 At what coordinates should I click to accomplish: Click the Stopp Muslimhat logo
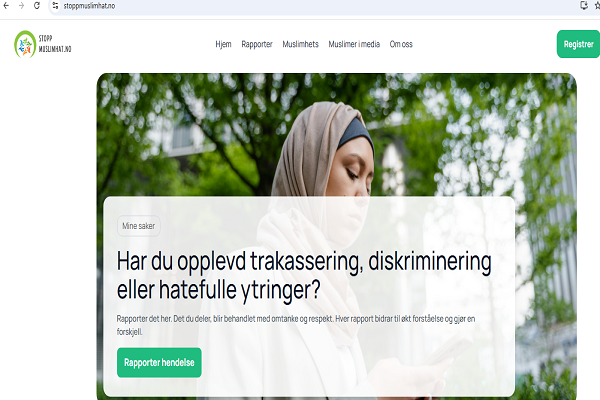point(24,44)
